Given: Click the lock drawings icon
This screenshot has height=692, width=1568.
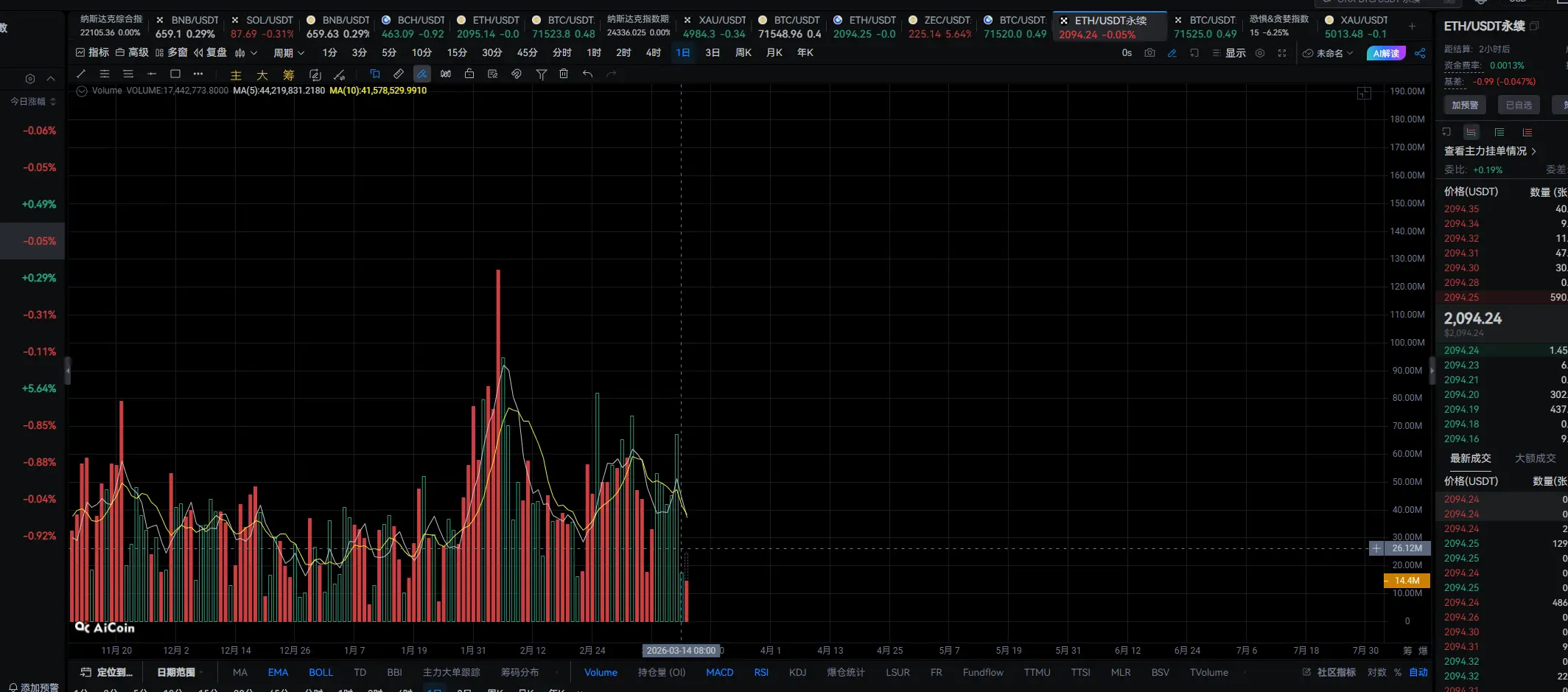Looking at the screenshot, I should [469, 74].
